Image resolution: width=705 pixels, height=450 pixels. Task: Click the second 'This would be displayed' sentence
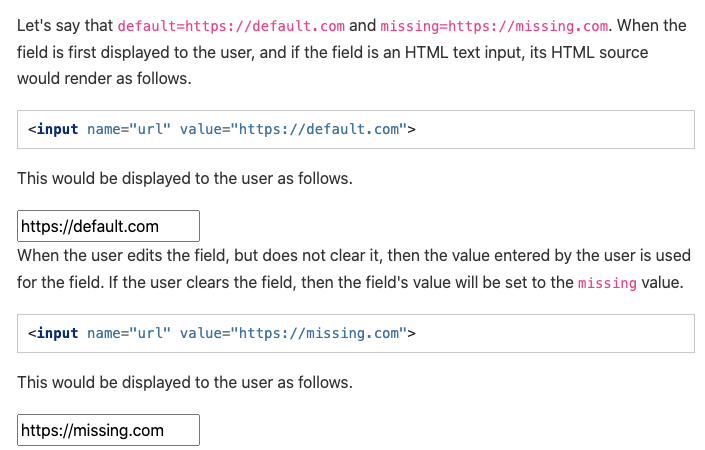coord(185,383)
